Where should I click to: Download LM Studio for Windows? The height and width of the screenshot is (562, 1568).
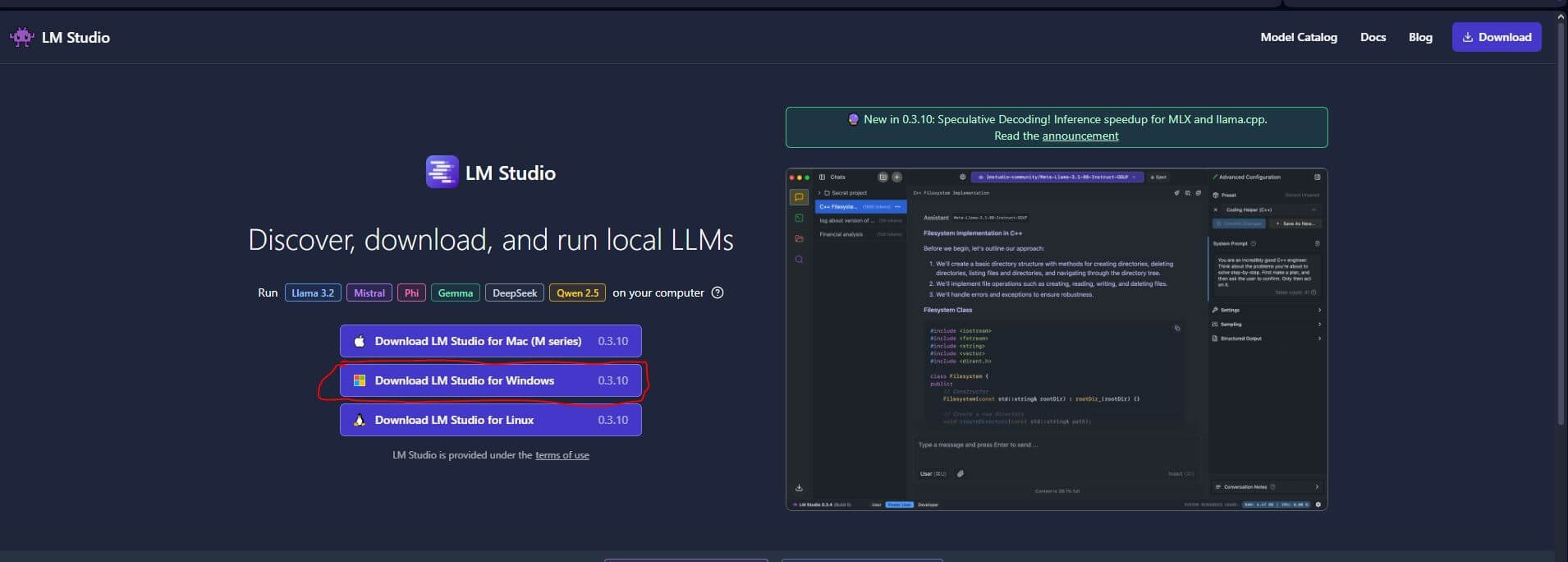(491, 380)
